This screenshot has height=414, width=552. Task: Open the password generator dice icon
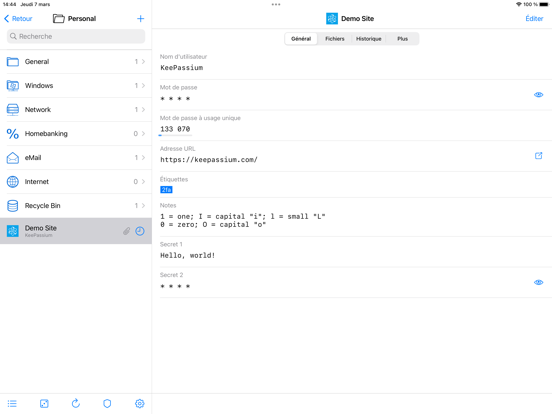coord(44,403)
